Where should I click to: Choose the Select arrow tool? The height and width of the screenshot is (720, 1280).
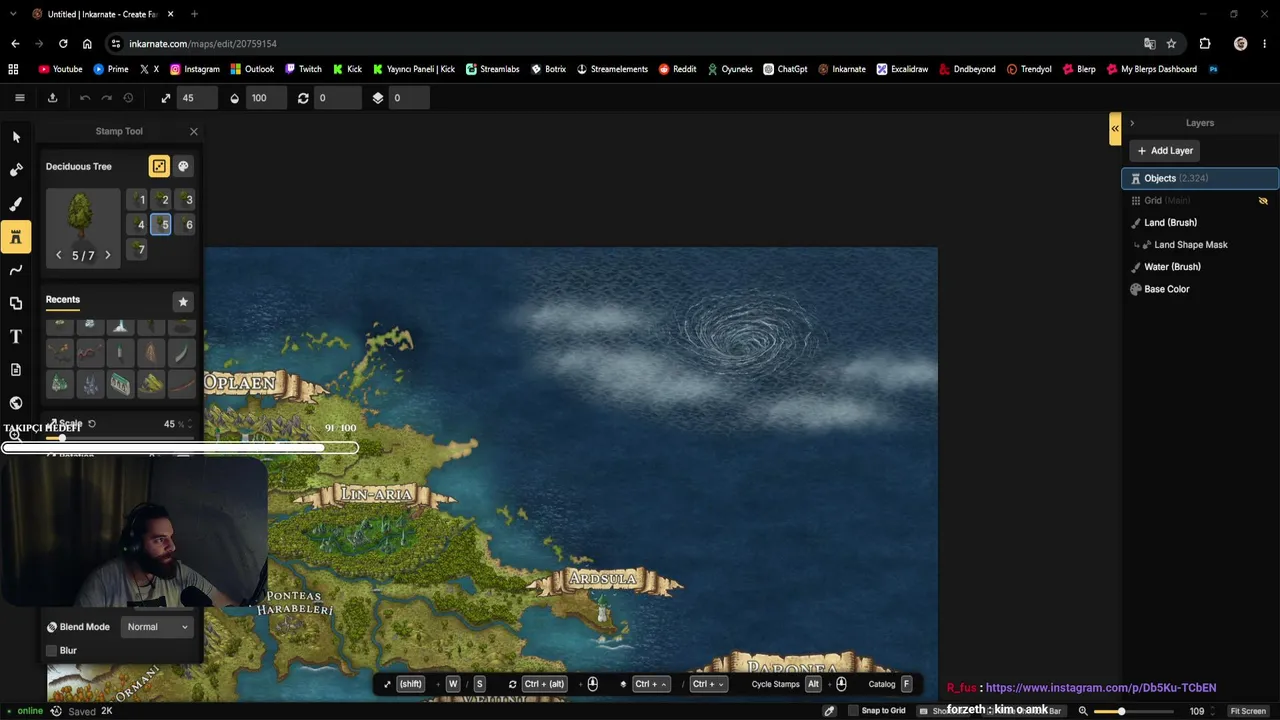point(16,137)
